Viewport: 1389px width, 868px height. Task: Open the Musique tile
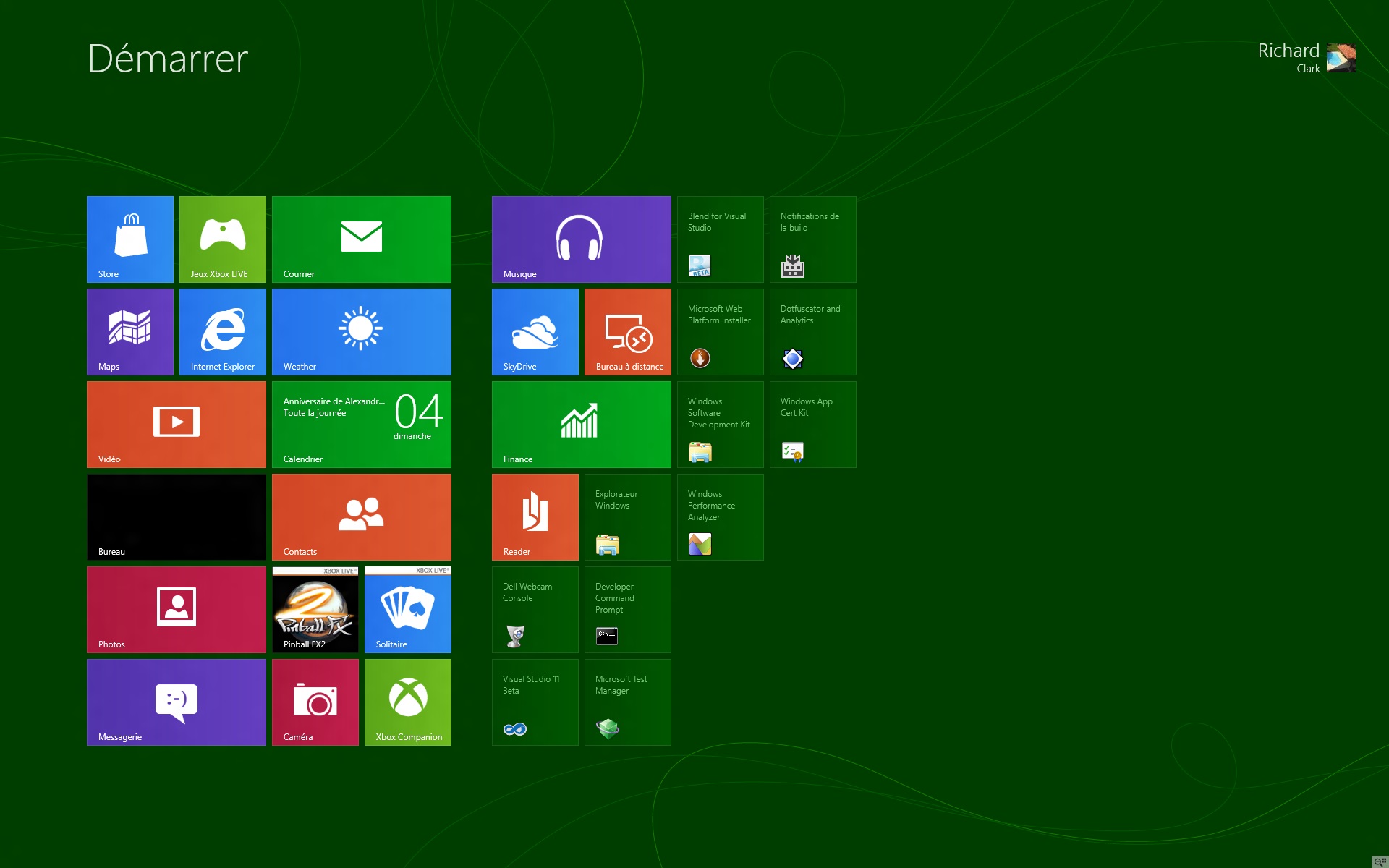pos(582,239)
